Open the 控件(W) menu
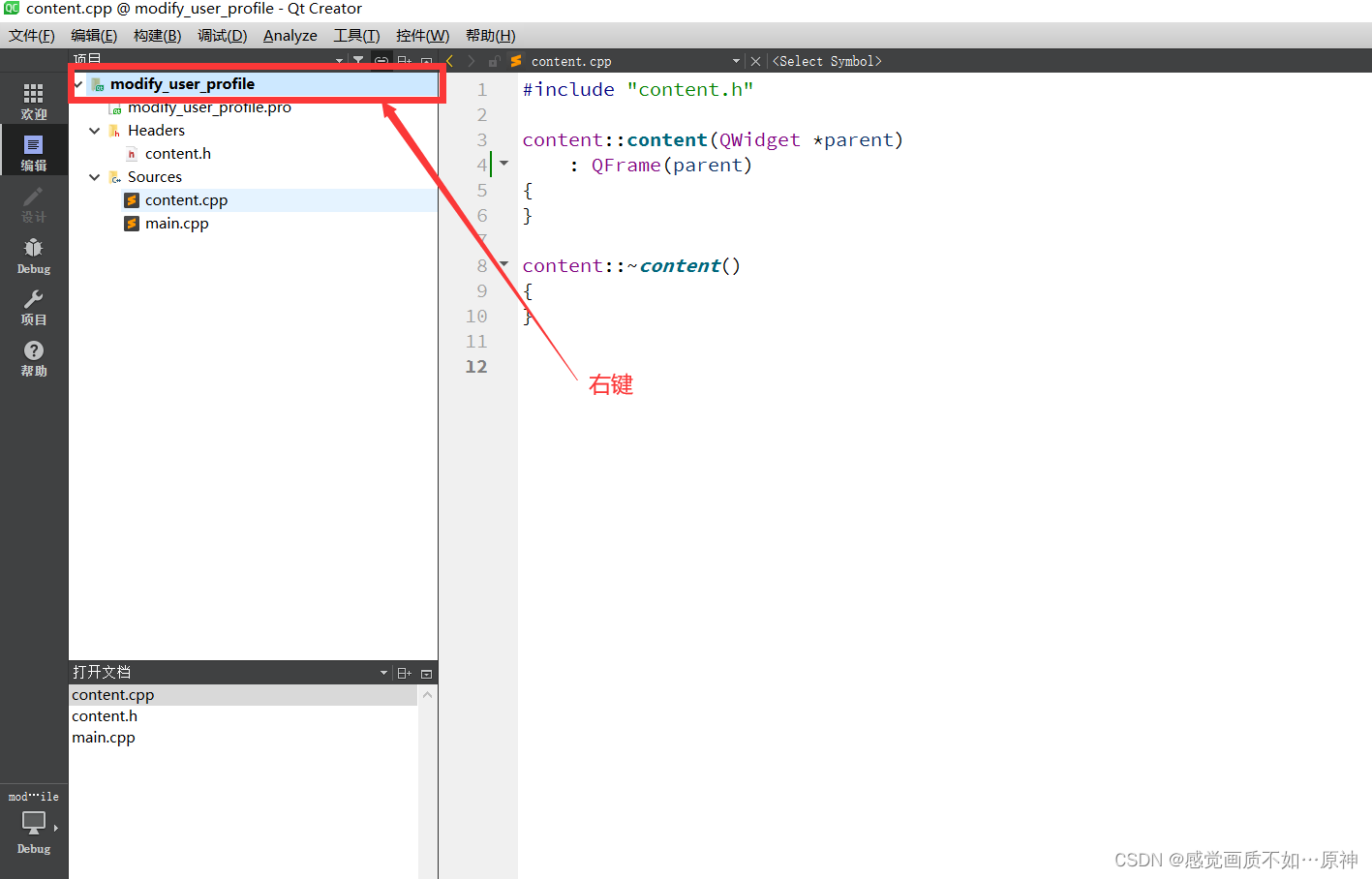1372x879 pixels. pyautogui.click(x=422, y=36)
